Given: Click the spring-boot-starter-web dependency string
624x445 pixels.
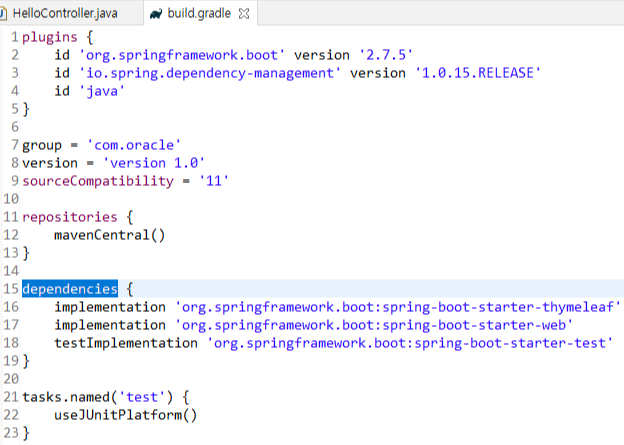Looking at the screenshot, I should 374,325.
